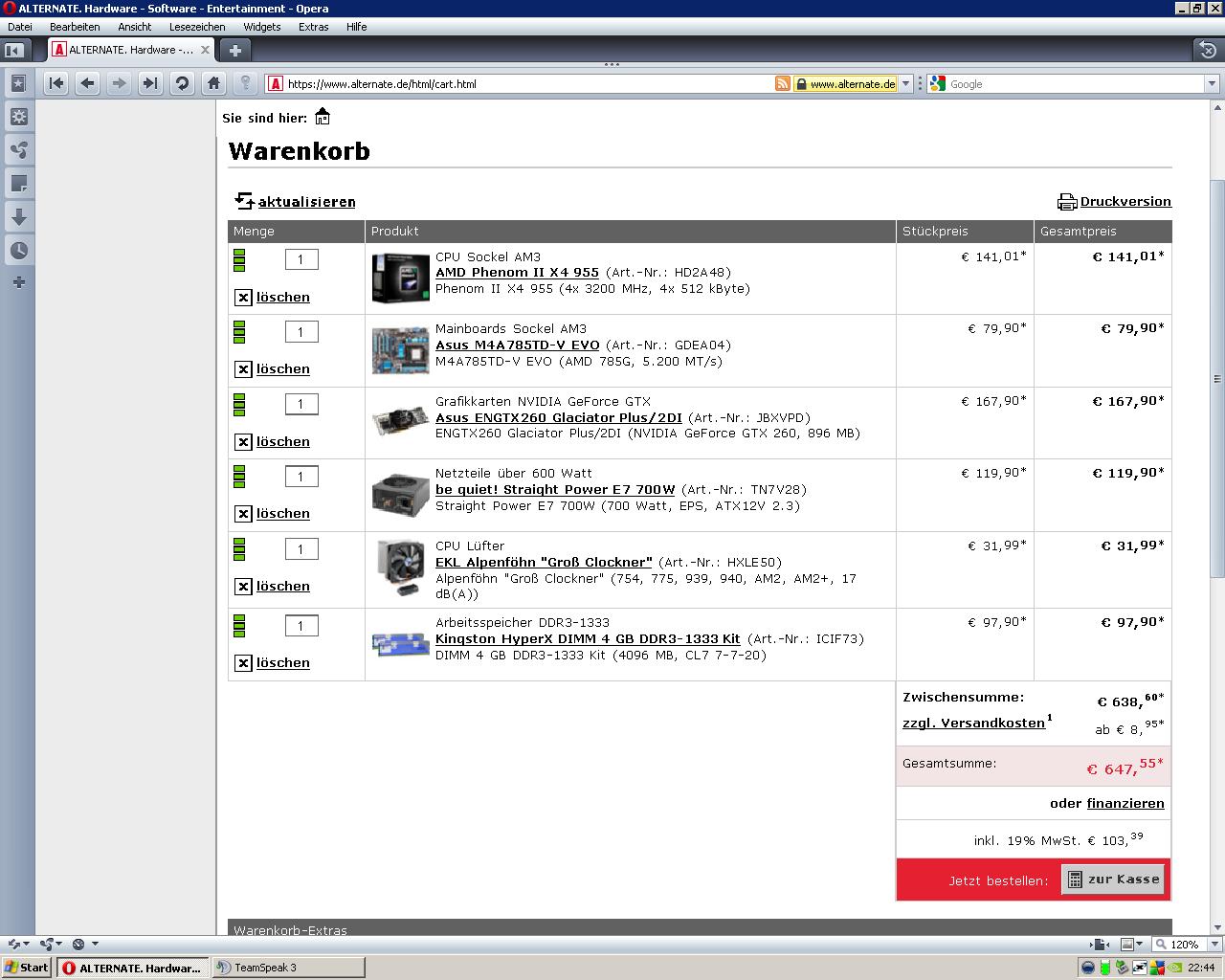This screenshot has width=1225, height=980.
Task: Click the vertical page scrollbar thumb
Action: [1217, 378]
